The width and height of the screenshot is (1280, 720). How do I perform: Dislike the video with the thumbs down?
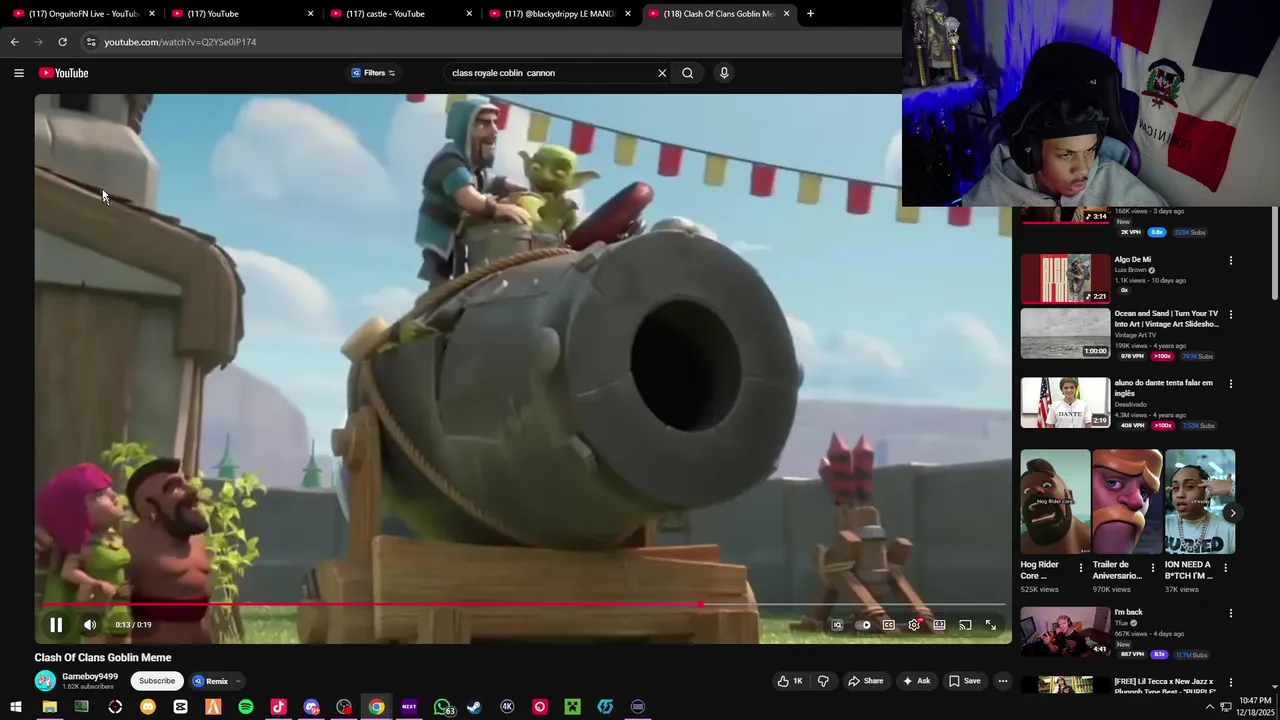pyautogui.click(x=823, y=681)
